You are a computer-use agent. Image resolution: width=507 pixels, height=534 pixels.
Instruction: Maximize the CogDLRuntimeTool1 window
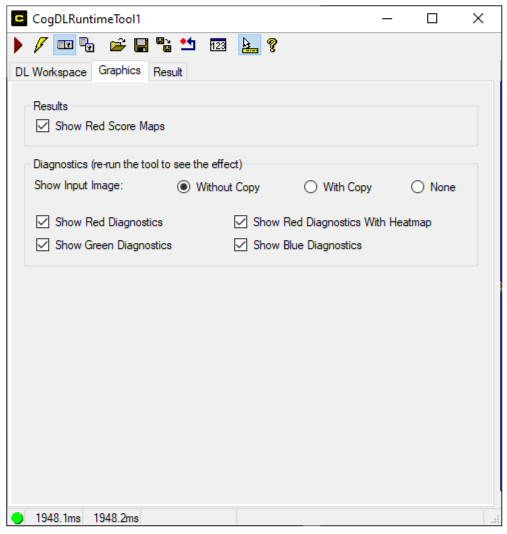pyautogui.click(x=432, y=18)
